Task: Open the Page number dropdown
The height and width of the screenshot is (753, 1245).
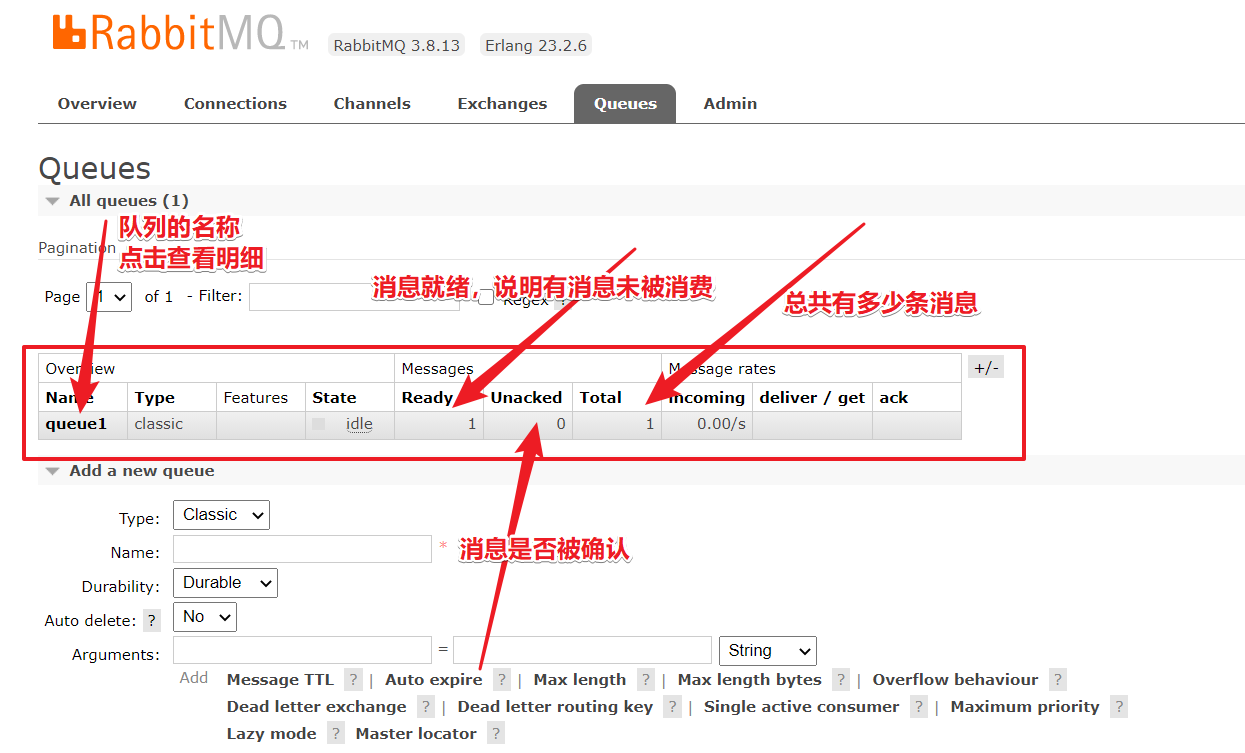Action: 110,296
